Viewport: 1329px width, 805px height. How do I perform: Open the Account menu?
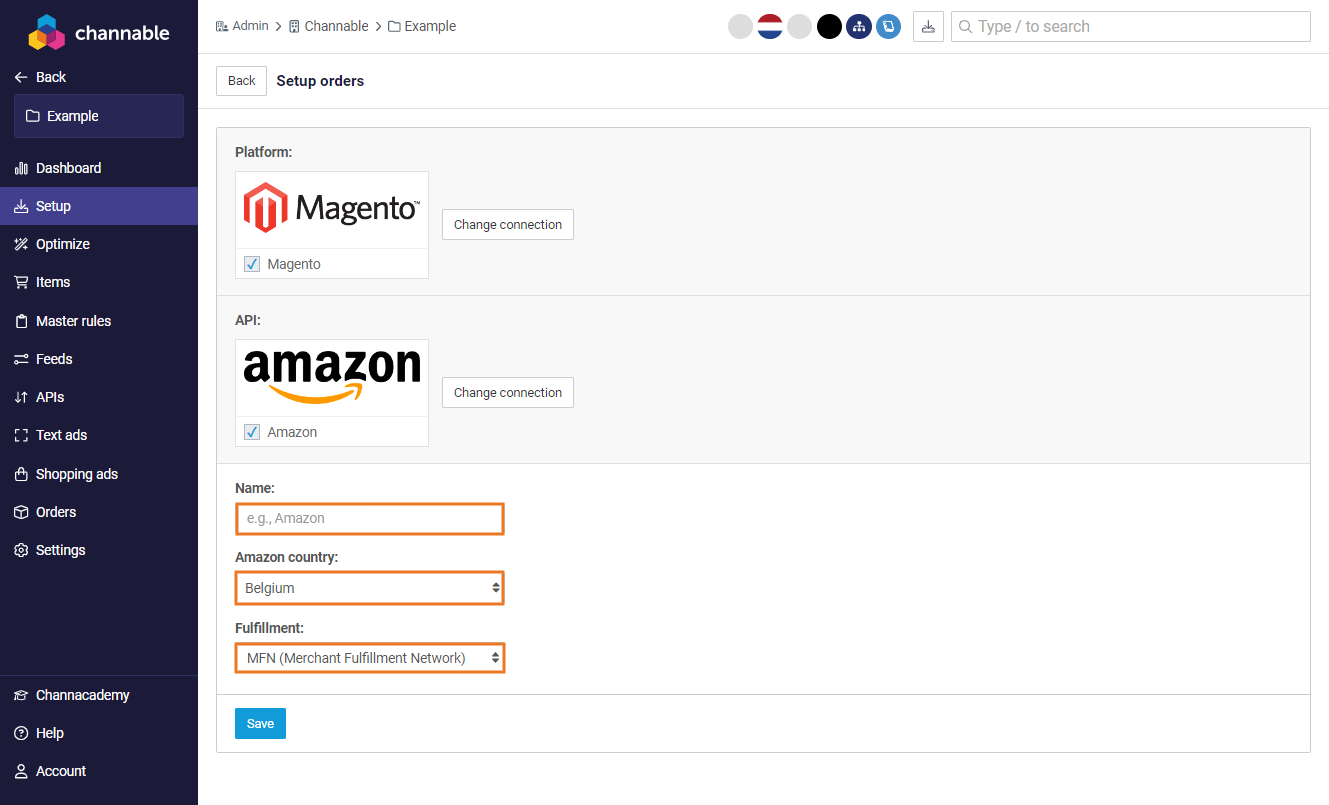(x=99, y=771)
